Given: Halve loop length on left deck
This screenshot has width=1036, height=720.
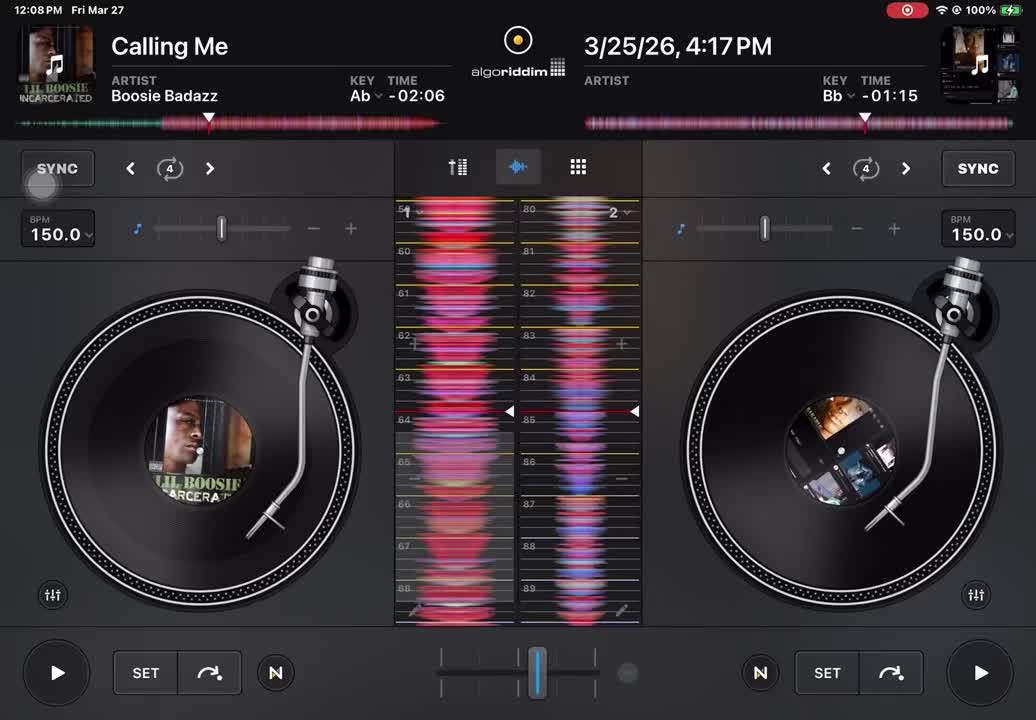Looking at the screenshot, I should [x=130, y=168].
